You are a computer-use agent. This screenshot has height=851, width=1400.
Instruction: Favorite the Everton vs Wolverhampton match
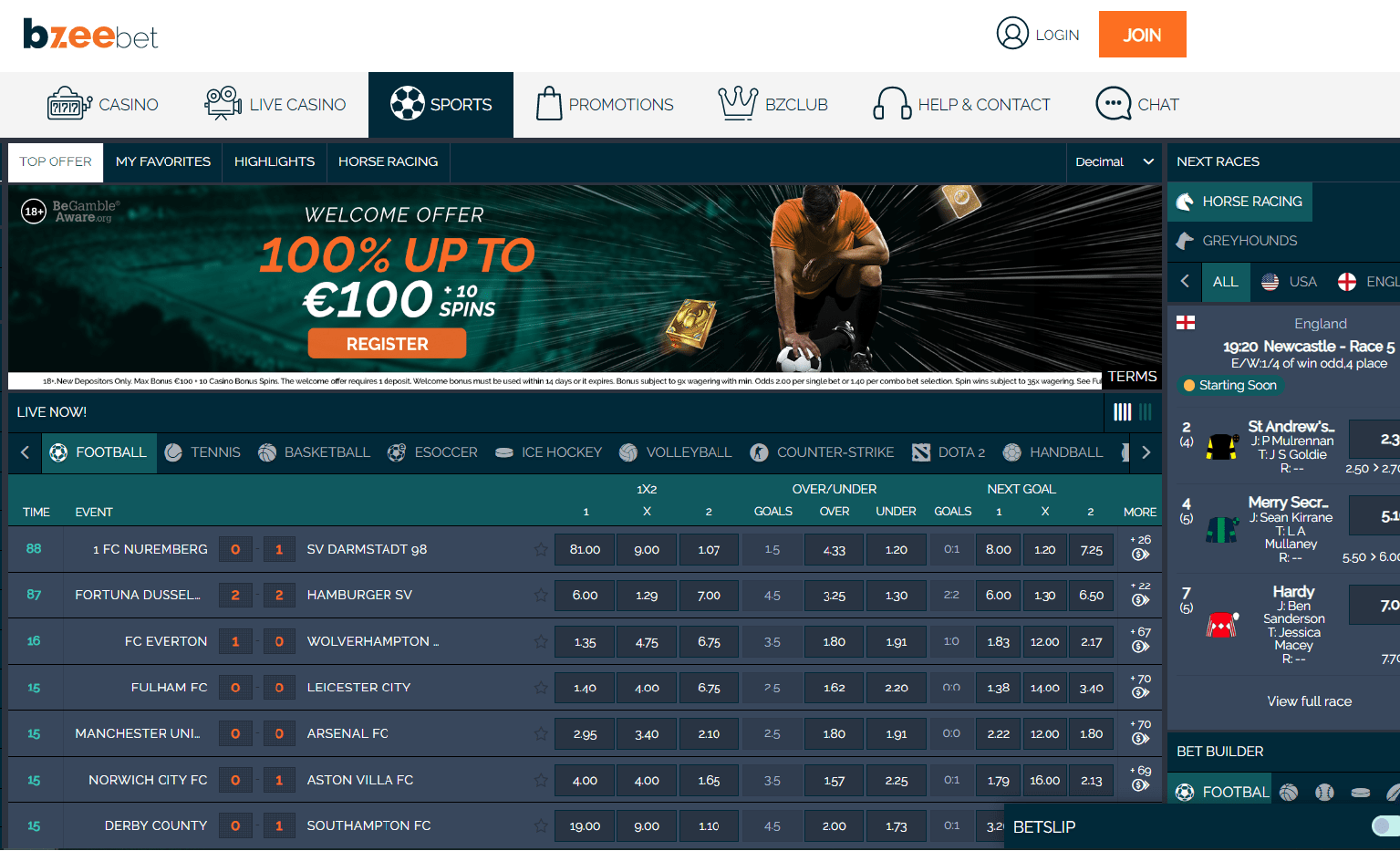click(x=541, y=641)
